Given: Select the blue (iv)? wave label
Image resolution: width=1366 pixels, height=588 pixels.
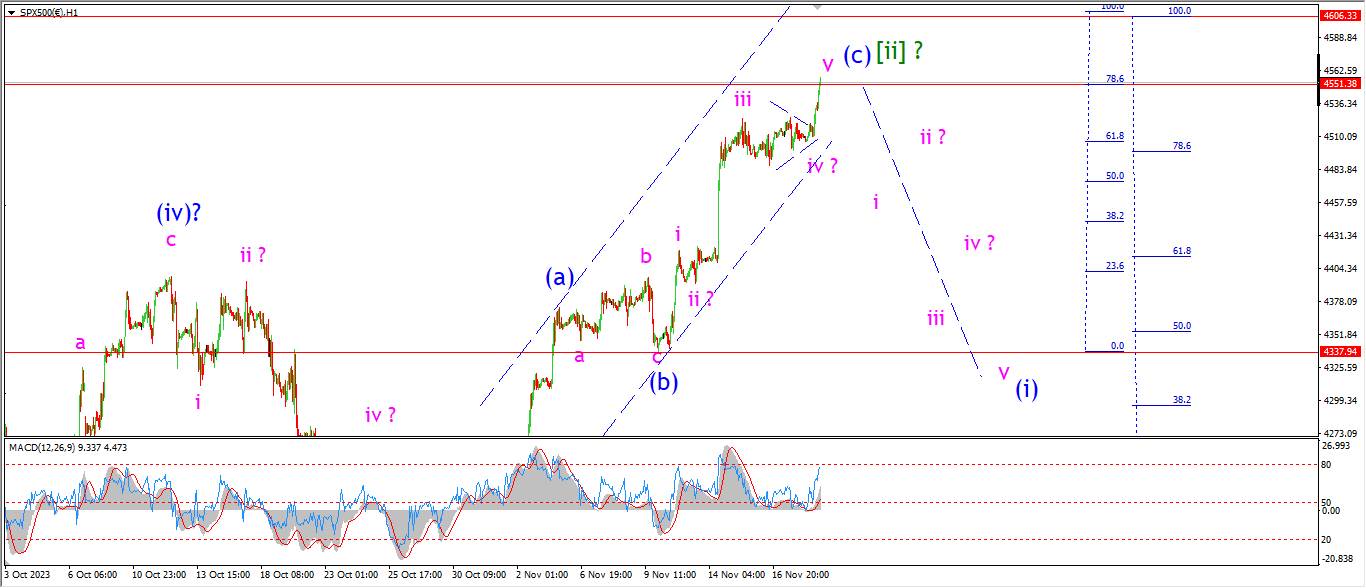Looking at the screenshot, I should (x=181, y=212).
